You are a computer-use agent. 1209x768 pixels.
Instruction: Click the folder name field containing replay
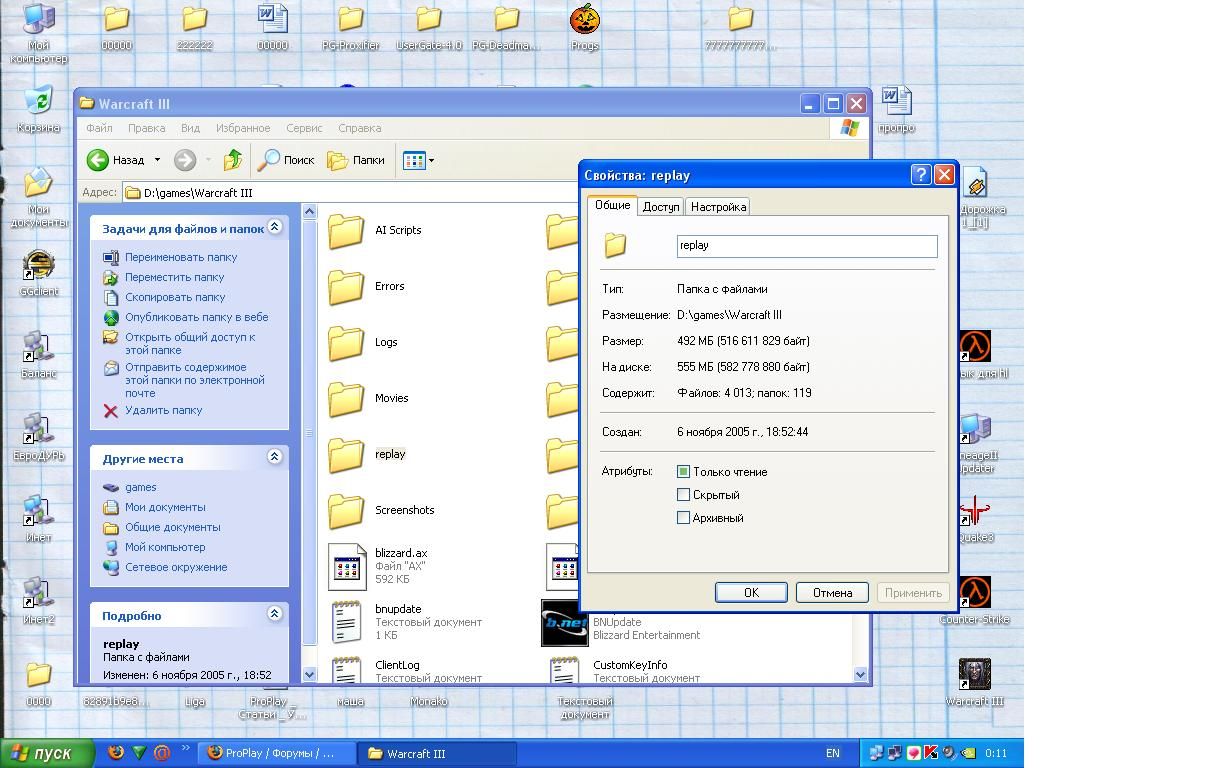807,246
